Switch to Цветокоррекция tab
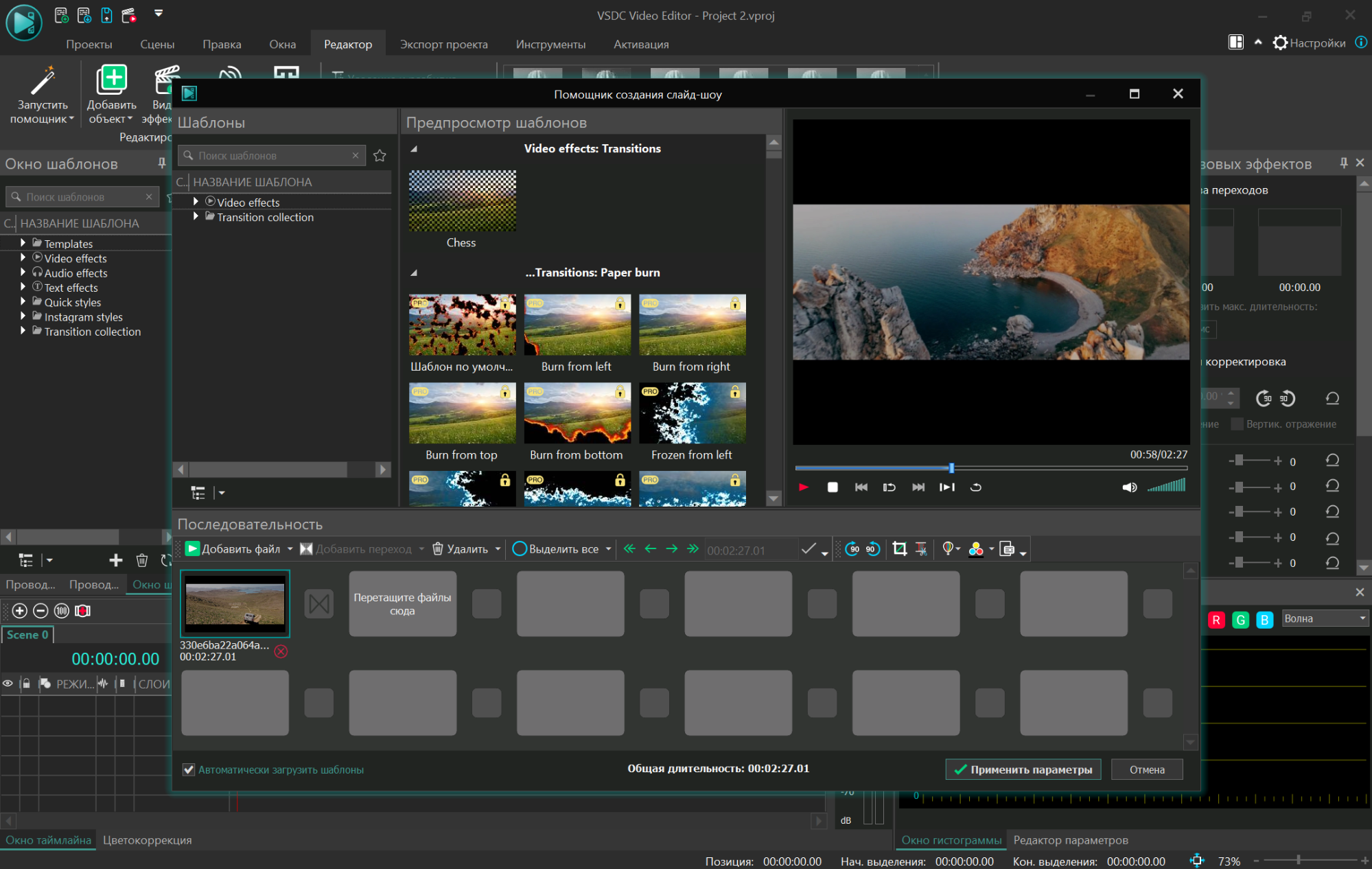1372x869 pixels. [148, 840]
